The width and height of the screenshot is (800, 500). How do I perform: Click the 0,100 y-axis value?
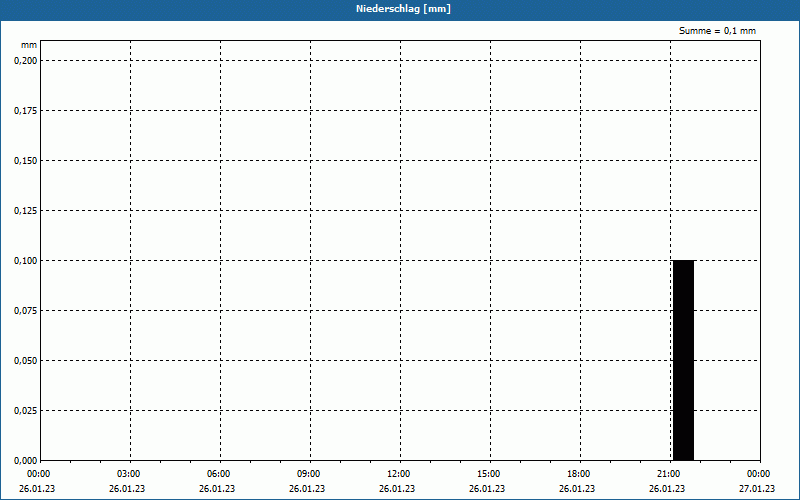tap(26, 261)
